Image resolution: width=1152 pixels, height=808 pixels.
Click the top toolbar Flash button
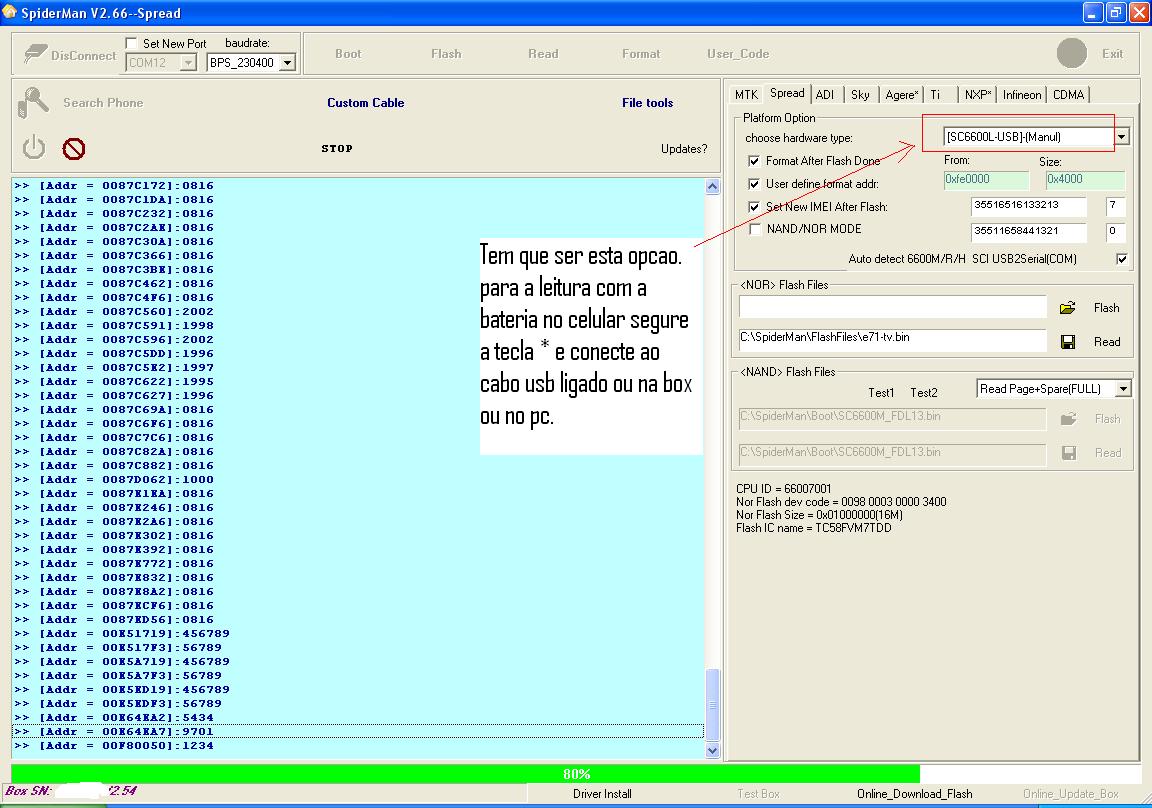[x=446, y=54]
